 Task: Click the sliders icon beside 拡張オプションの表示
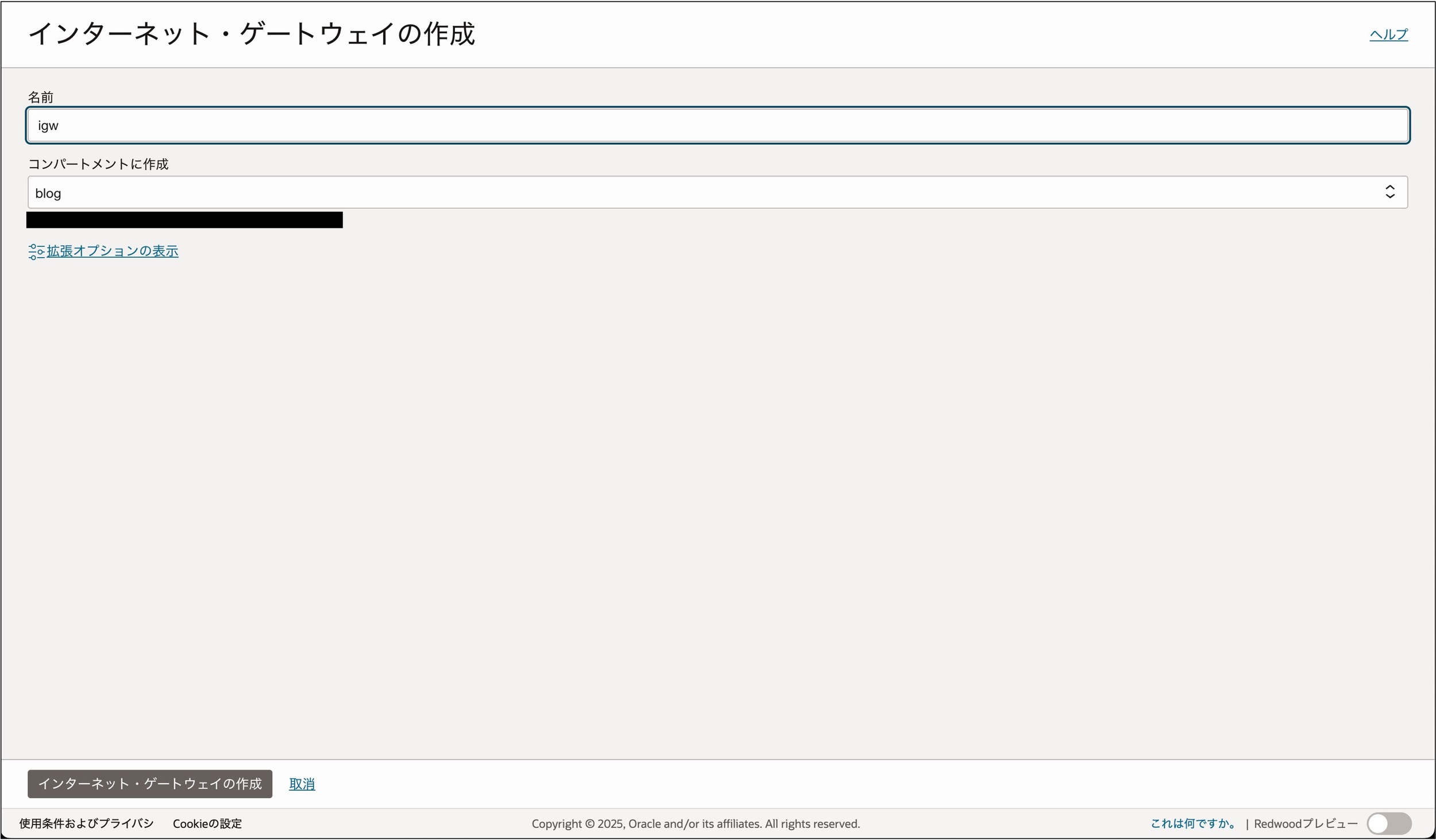[36, 251]
